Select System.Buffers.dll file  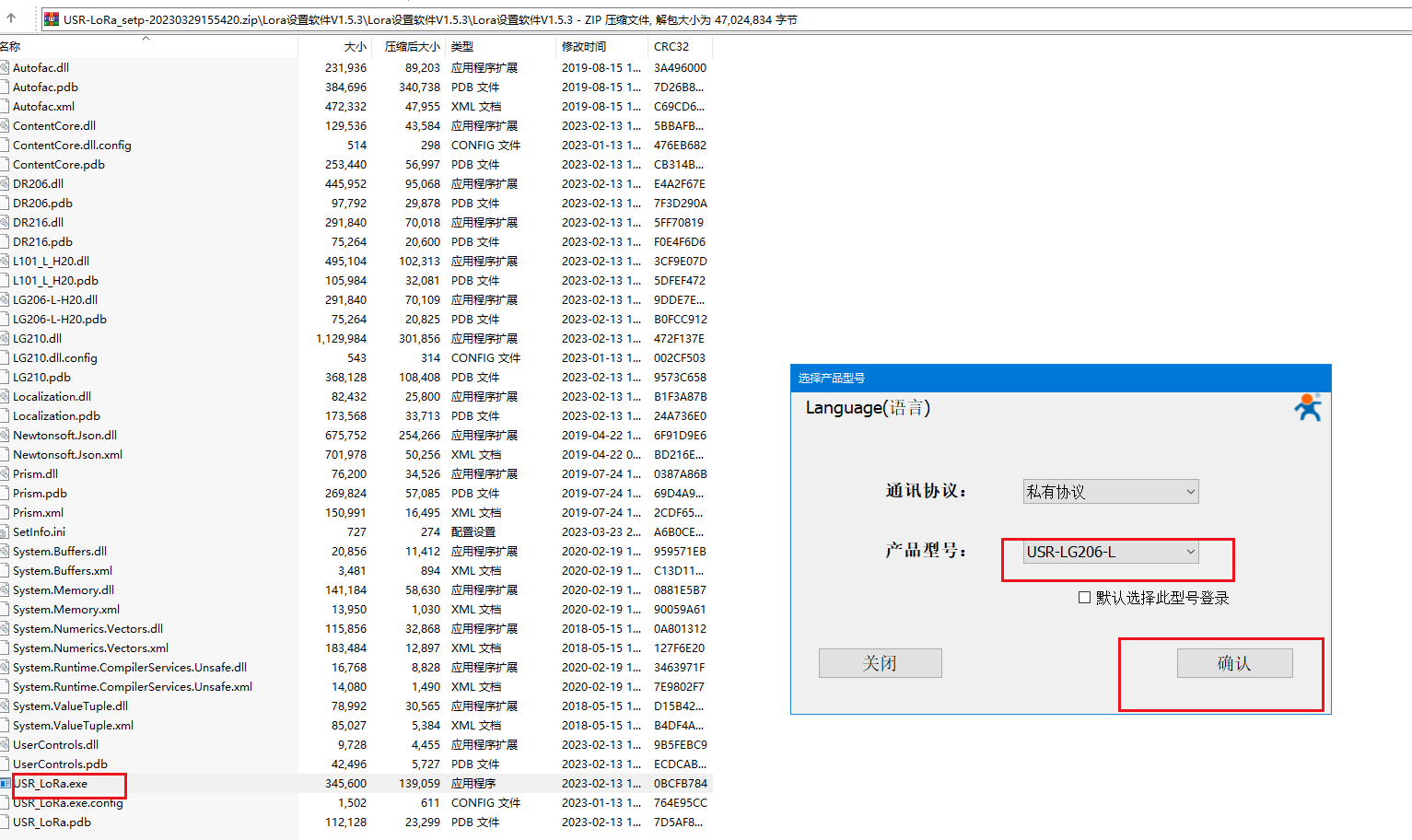click(x=60, y=552)
